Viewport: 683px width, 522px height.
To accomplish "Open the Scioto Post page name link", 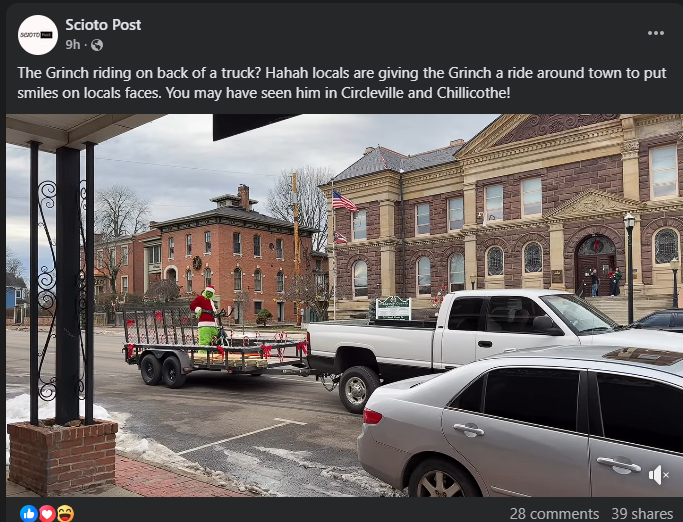I will [x=103, y=25].
